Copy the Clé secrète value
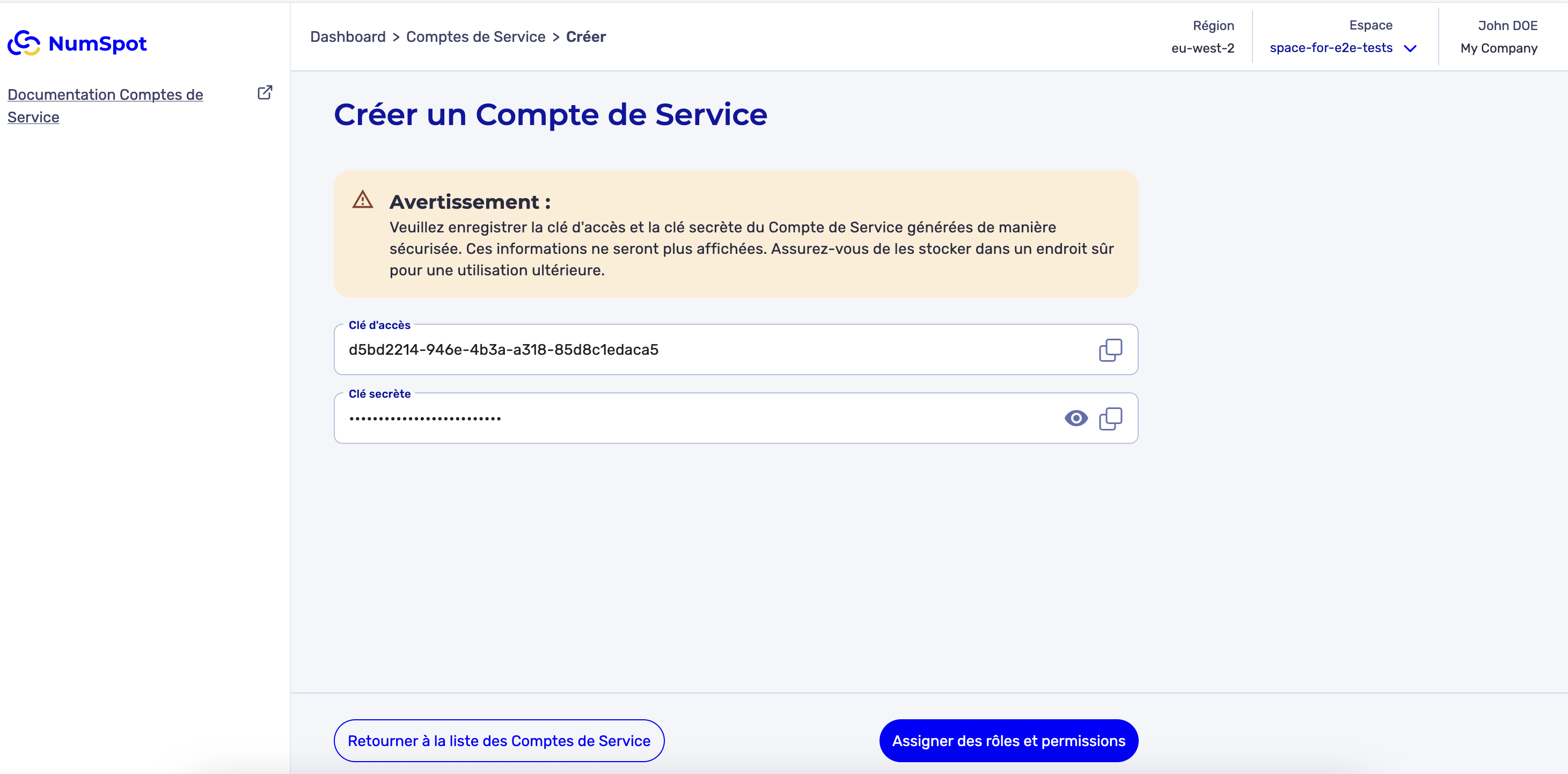The height and width of the screenshot is (774, 1568). pyautogui.click(x=1110, y=418)
